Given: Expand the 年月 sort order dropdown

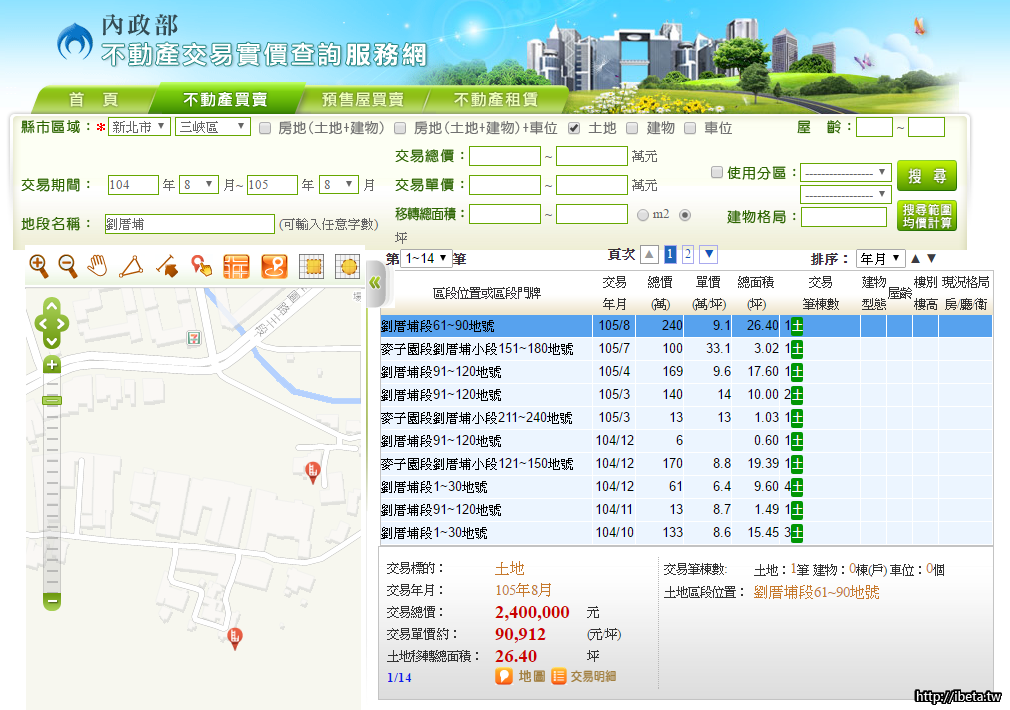Looking at the screenshot, I should 880,259.
